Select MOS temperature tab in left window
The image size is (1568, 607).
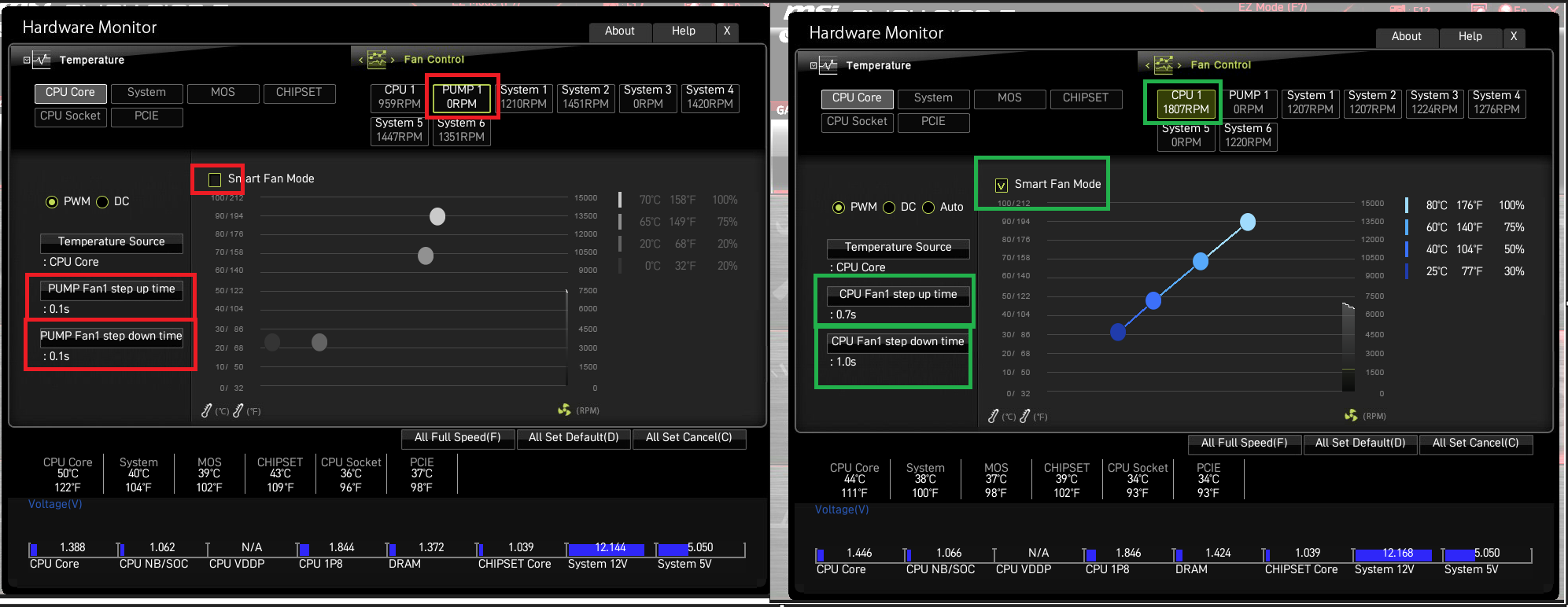[223, 93]
